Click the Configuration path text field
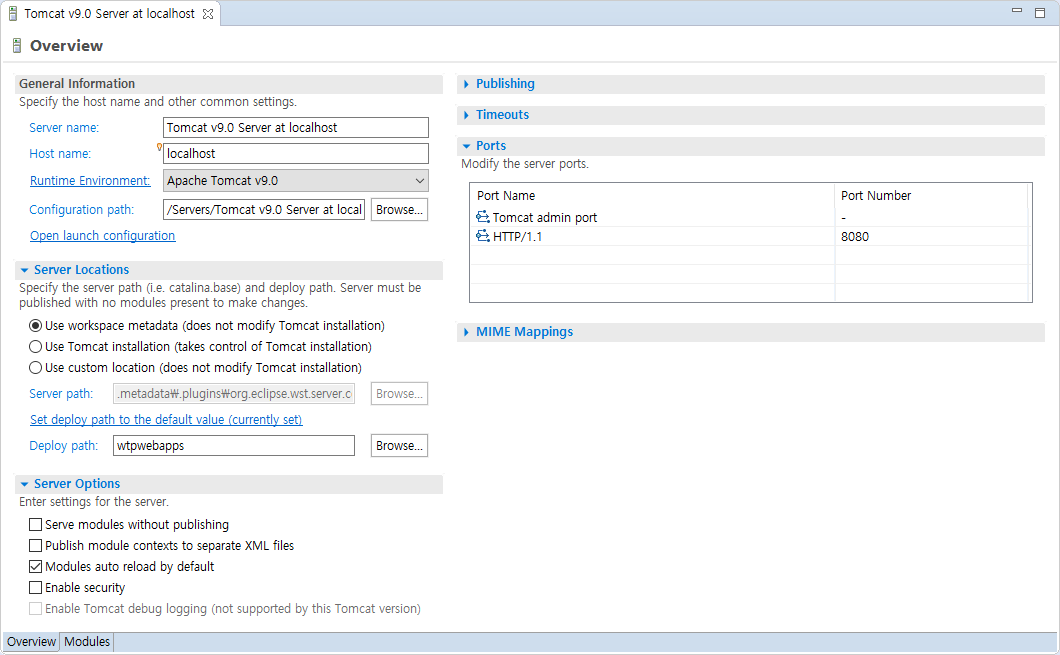This screenshot has width=1060, height=655. pos(264,210)
